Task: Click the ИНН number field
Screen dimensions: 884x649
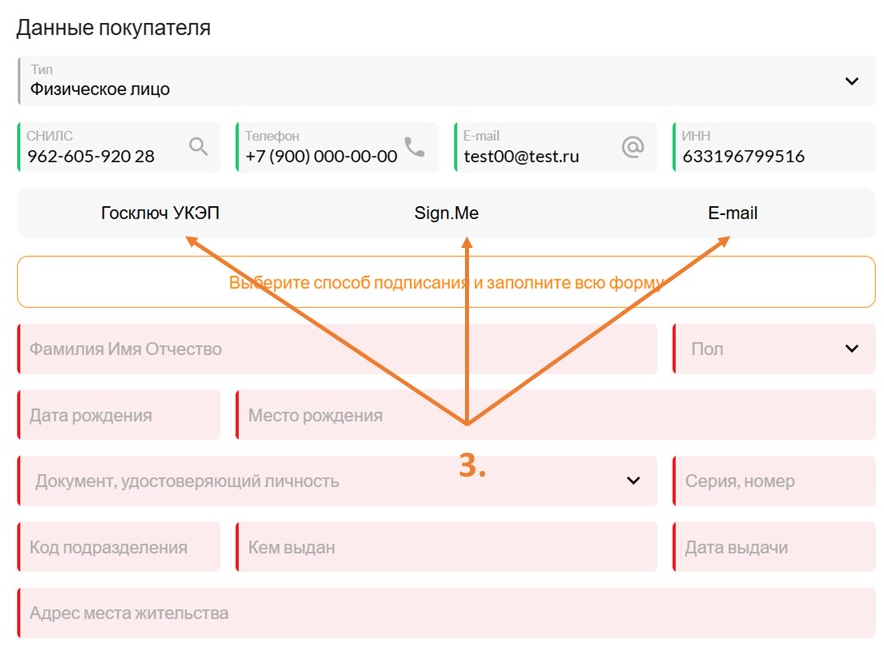Action: tap(774, 147)
